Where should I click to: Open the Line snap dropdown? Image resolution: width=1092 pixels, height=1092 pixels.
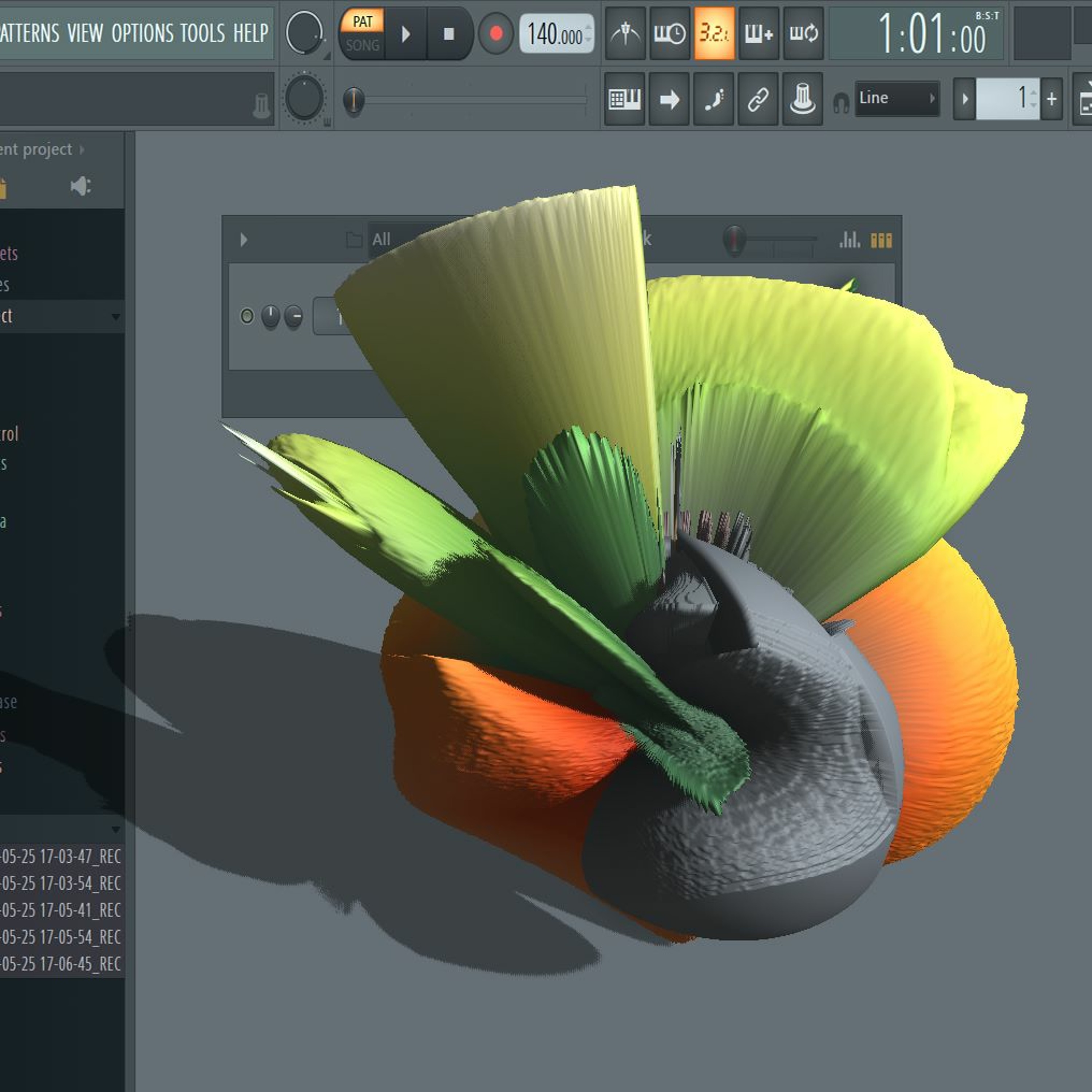[x=897, y=98]
